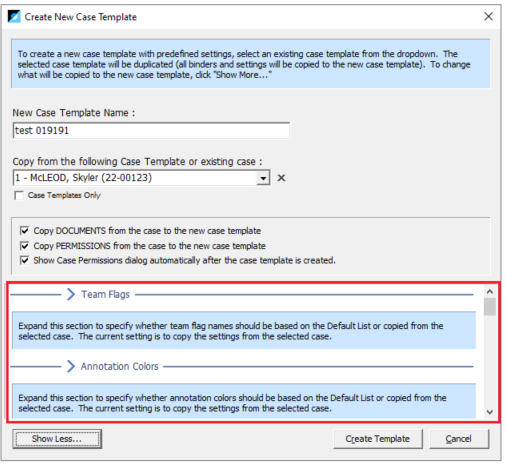
Task: Click the Show Less... button
Action: 57,439
